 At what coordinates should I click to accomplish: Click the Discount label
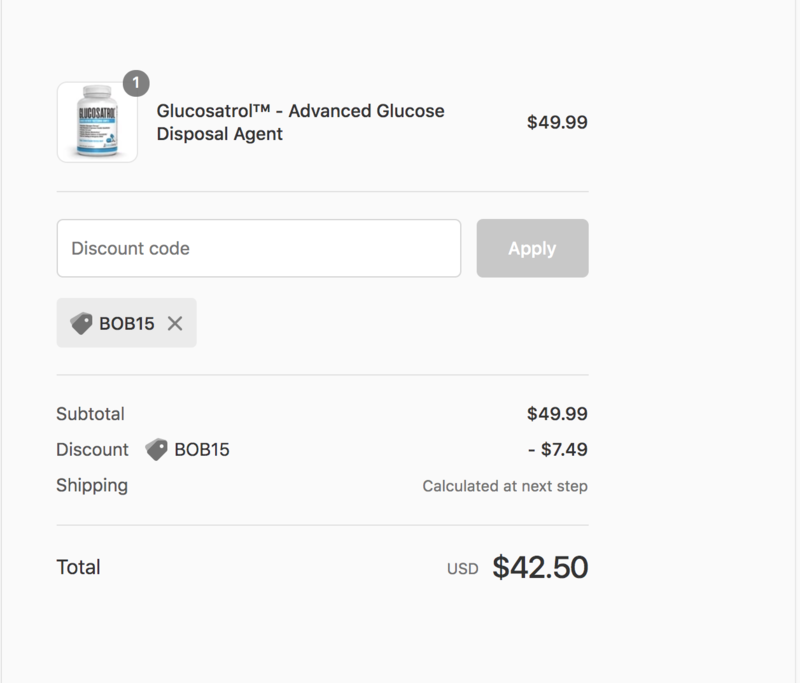(x=92, y=449)
